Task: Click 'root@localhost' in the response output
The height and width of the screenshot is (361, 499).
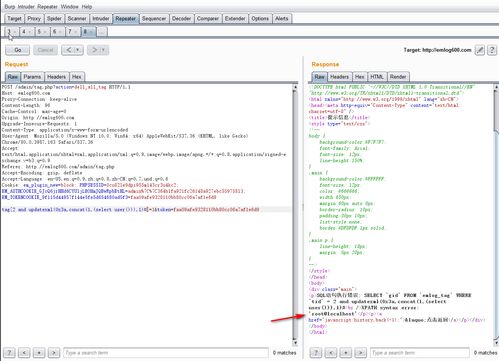Action: click(332, 314)
